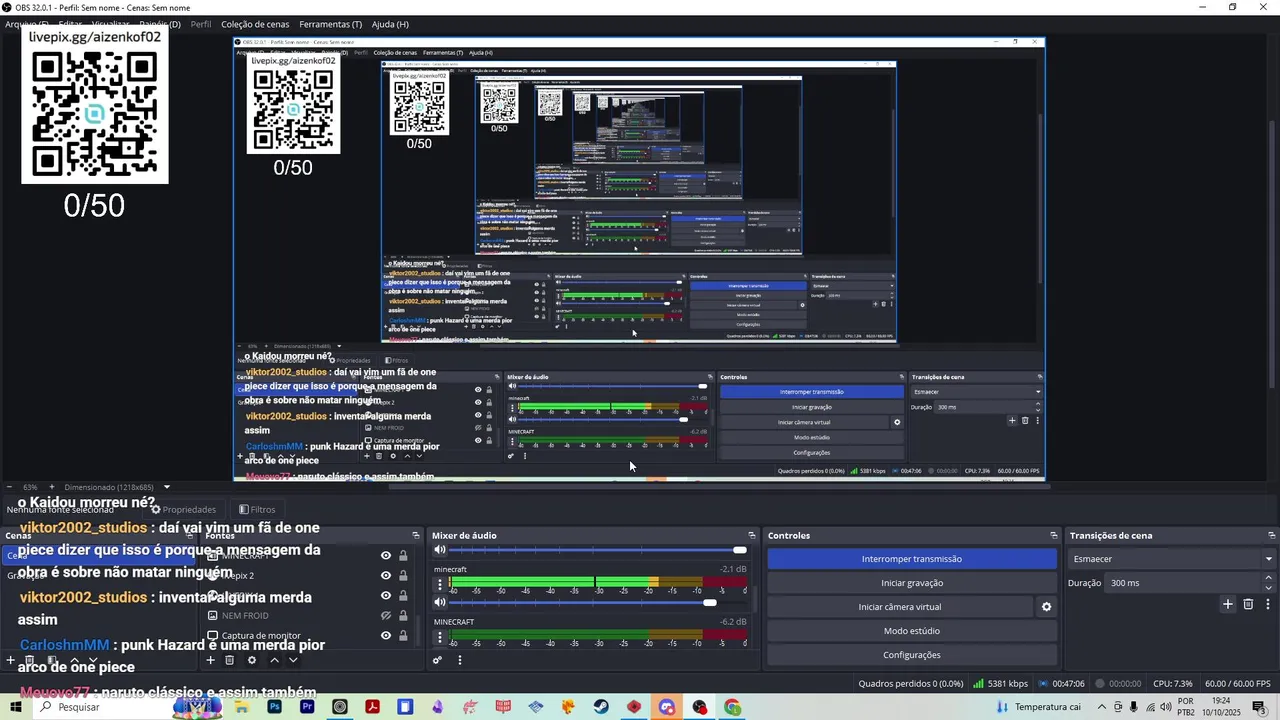Undock the Transições de cena panel
This screenshot has width=1280, height=720.
pyautogui.click(x=1272, y=536)
